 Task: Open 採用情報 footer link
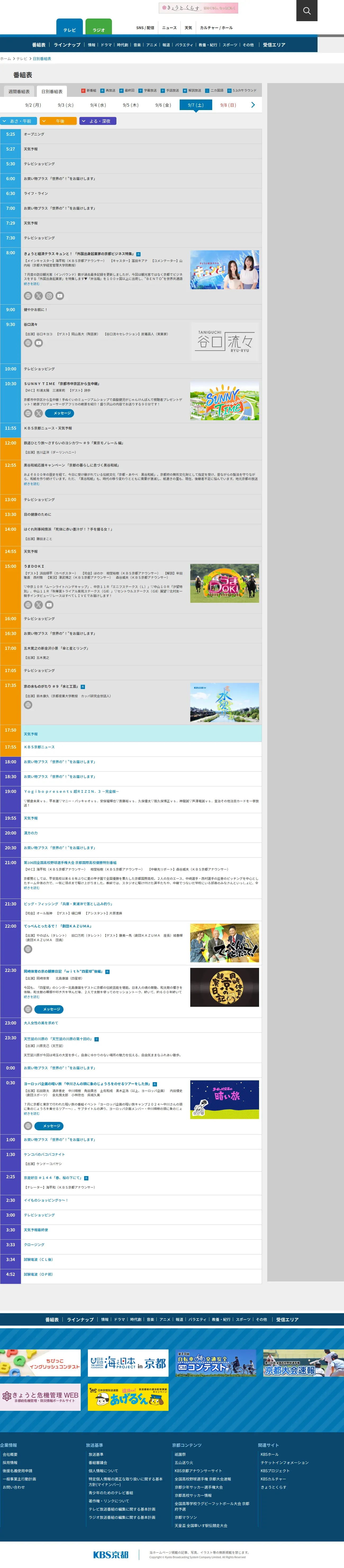10,1463
